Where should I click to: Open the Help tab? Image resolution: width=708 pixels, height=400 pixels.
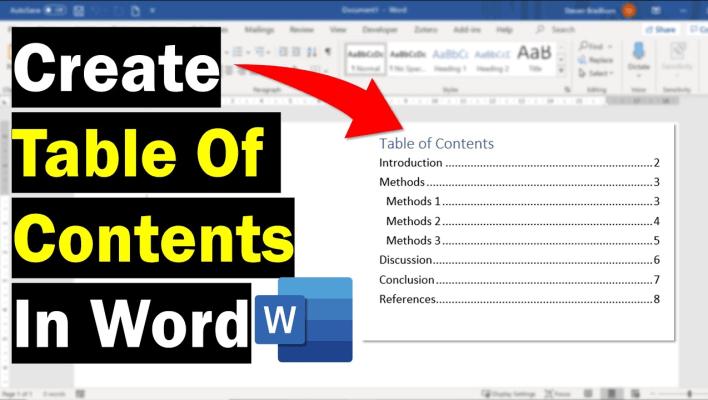coord(504,29)
